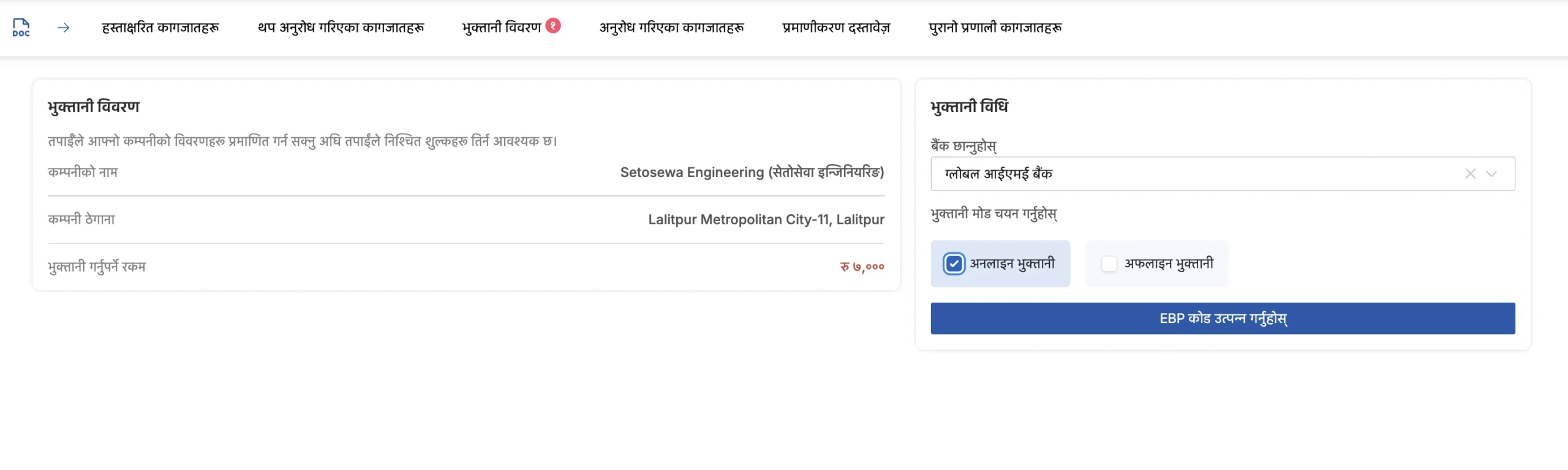Select the पुरानो प्रणाली कागजातहरू link
This screenshot has height=470, width=1568.
pyautogui.click(x=997, y=27)
